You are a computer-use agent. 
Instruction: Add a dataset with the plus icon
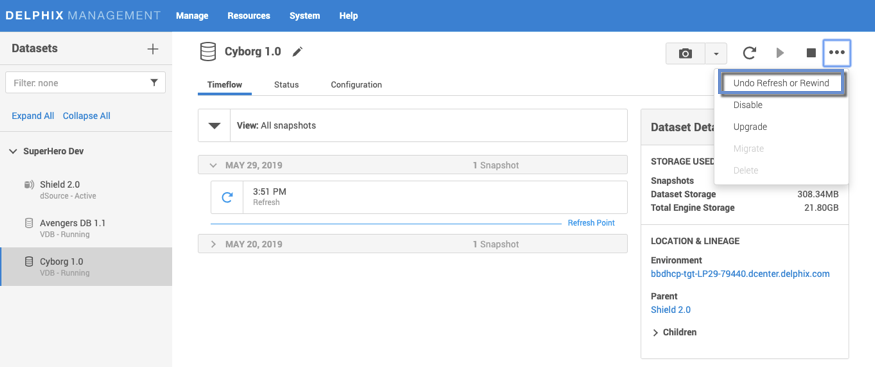click(x=152, y=49)
